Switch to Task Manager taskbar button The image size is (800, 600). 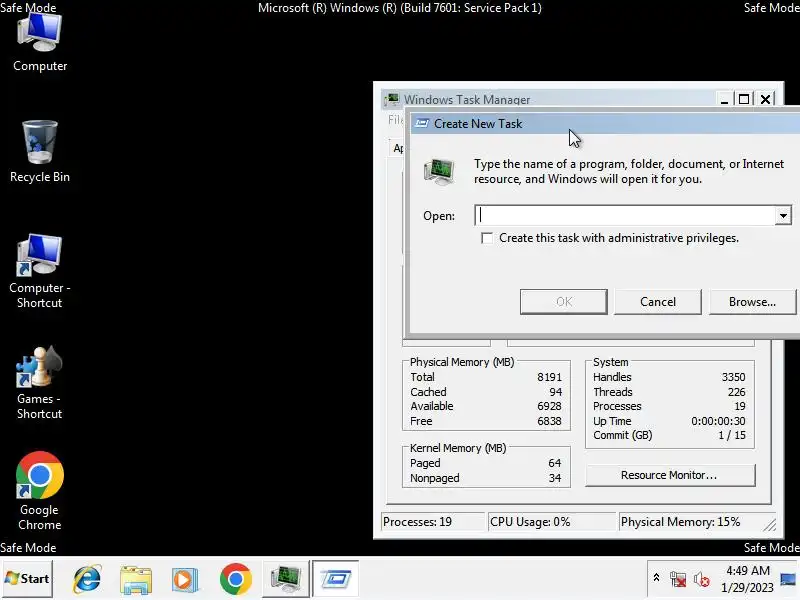coord(286,579)
